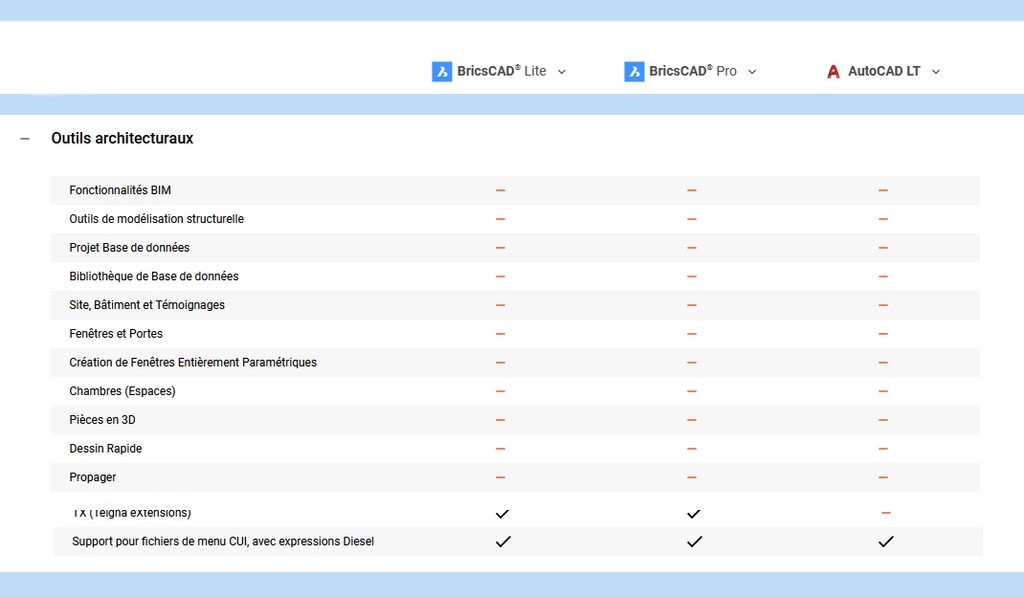Click BricsCAD Pro dash for Site, Bâtiment et Témoignages
This screenshot has width=1024, height=597.
point(692,305)
